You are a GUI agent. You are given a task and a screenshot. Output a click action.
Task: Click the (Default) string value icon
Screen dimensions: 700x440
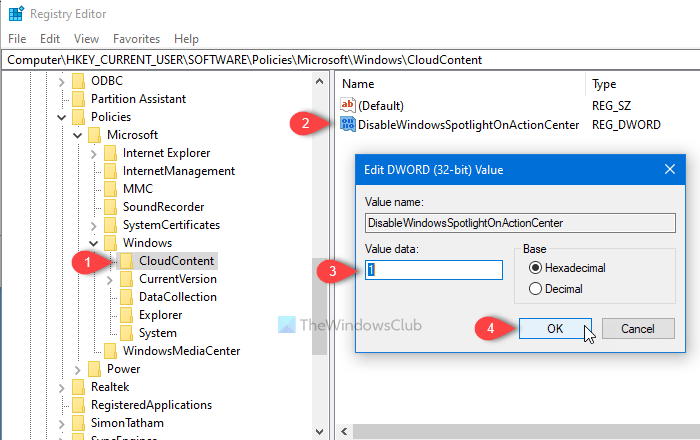click(348, 105)
